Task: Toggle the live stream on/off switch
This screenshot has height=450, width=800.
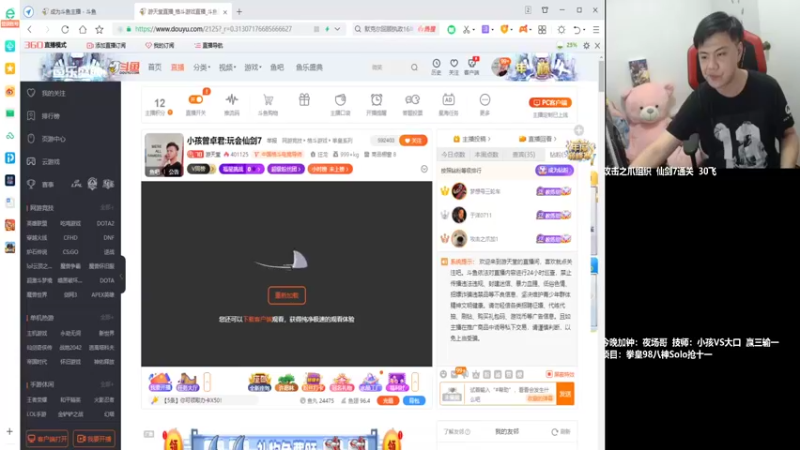Action: [x=196, y=100]
